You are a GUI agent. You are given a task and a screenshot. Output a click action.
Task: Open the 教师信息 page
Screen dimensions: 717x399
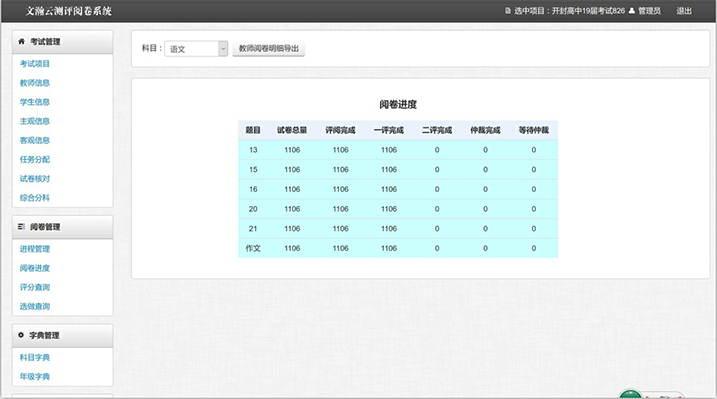(x=35, y=83)
